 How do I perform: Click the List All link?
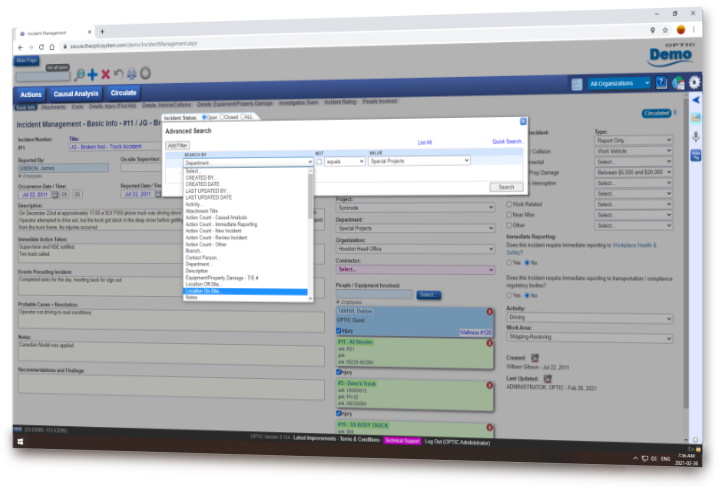(425, 143)
